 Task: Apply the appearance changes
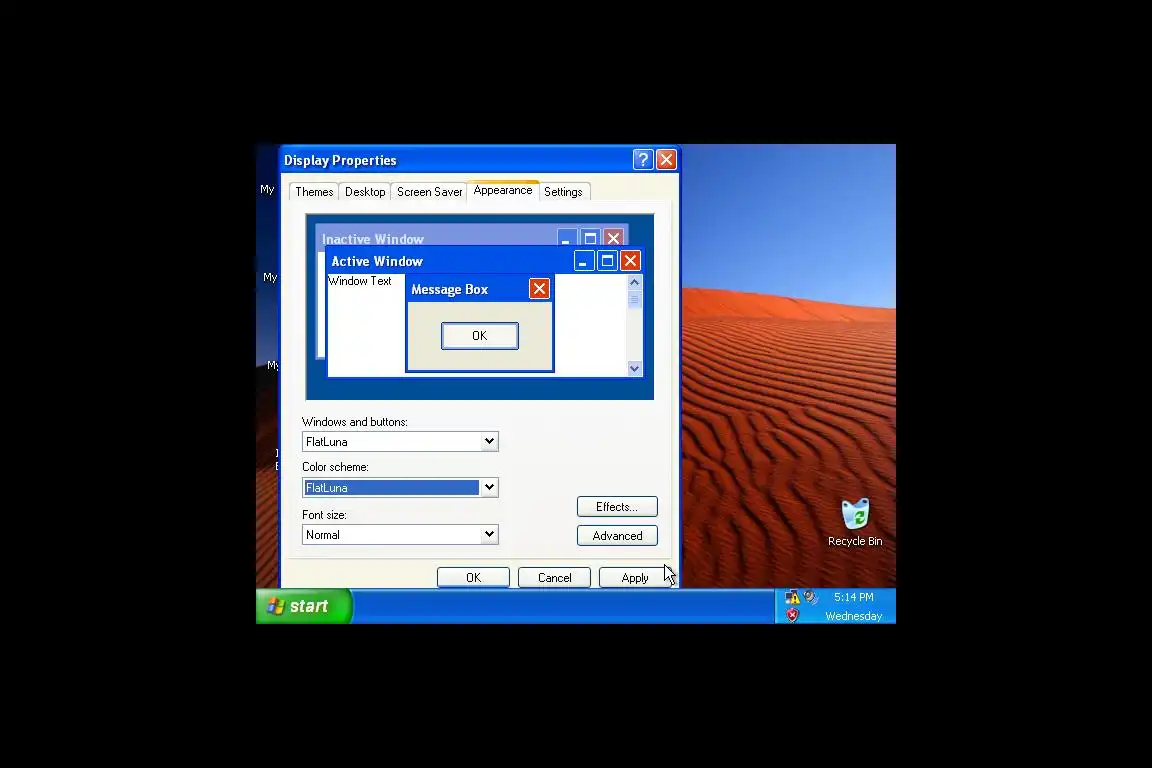click(x=635, y=578)
